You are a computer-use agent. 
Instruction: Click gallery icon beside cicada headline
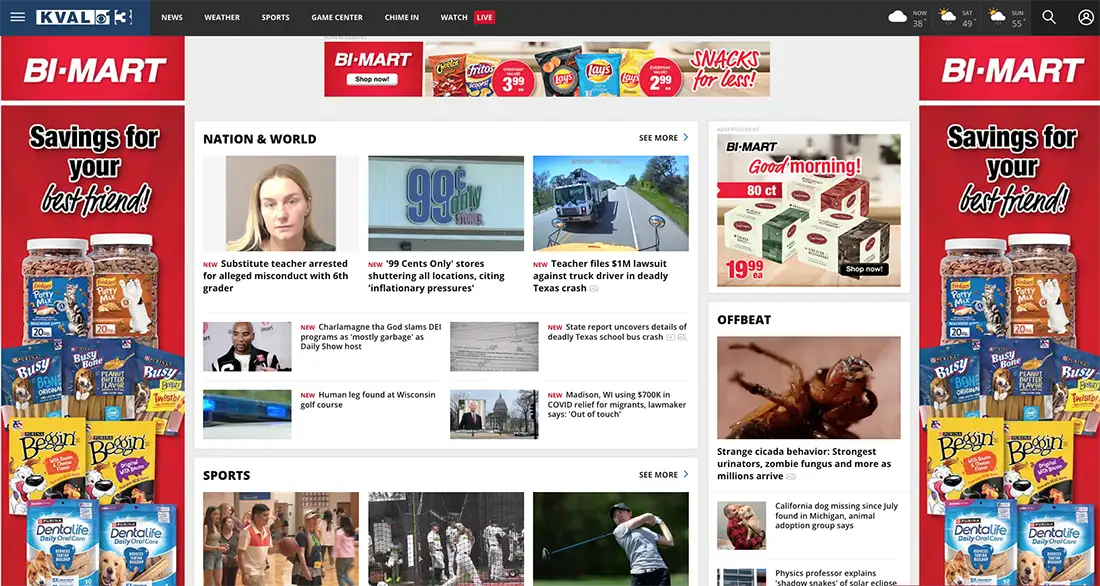(x=791, y=477)
